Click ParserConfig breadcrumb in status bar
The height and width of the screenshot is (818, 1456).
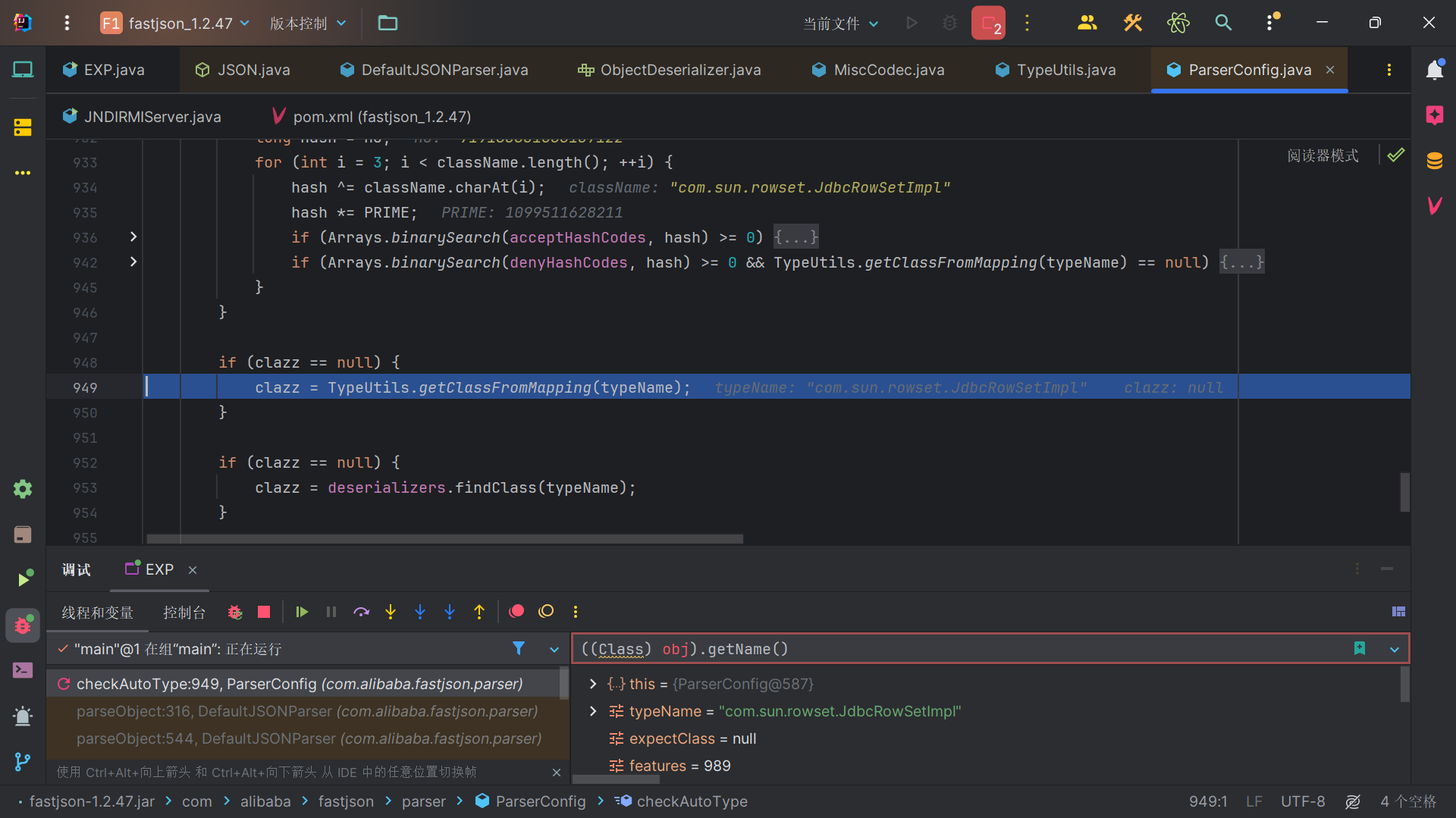[530, 801]
